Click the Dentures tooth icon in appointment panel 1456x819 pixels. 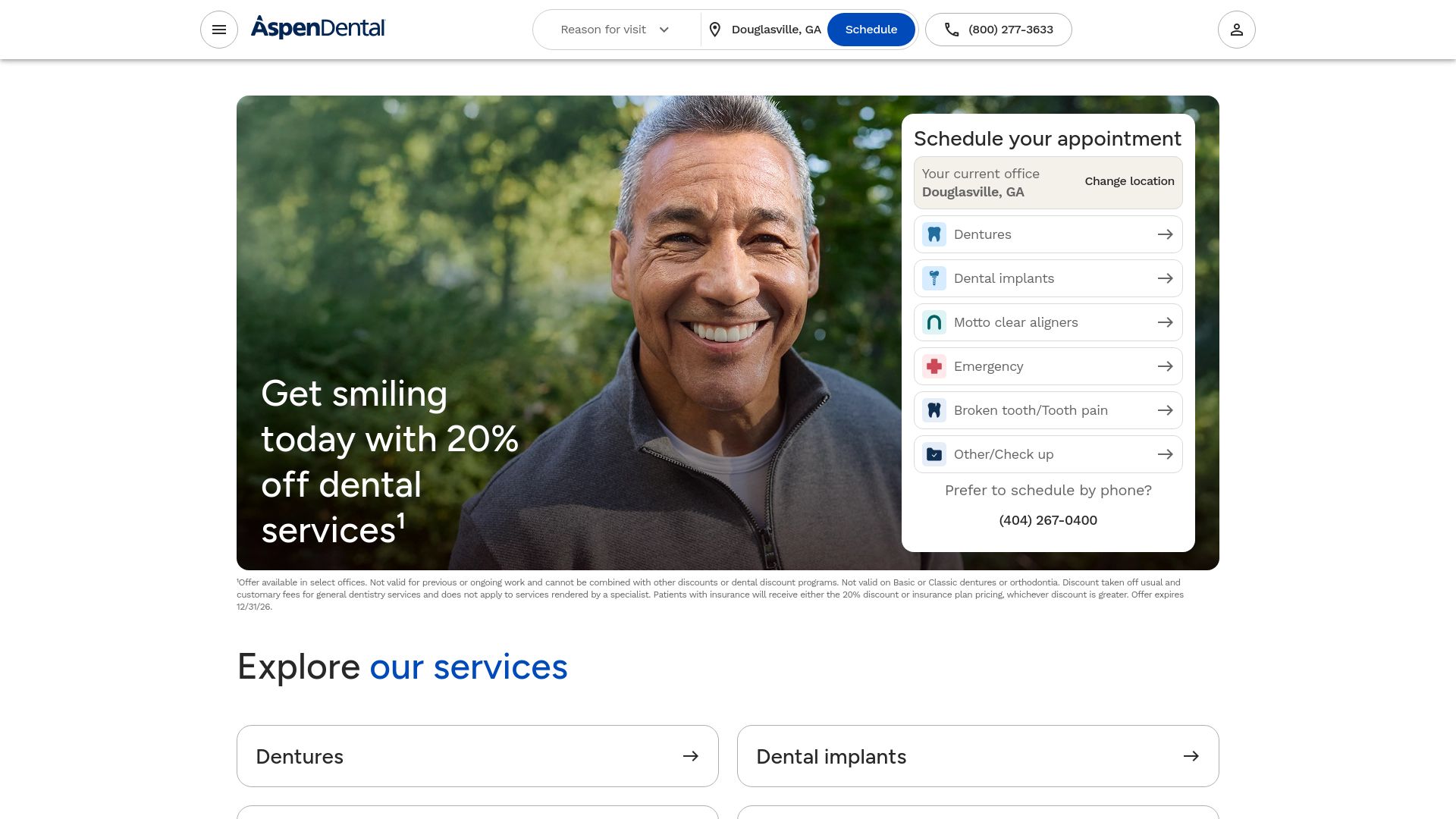pyautogui.click(x=934, y=234)
